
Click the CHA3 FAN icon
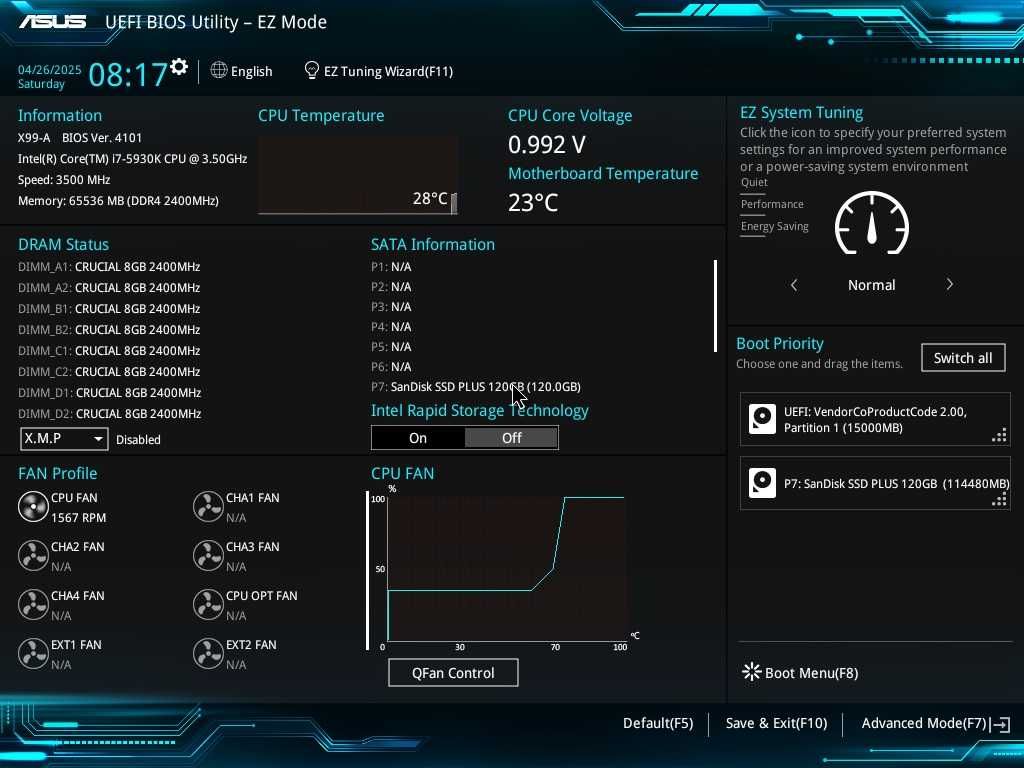(x=208, y=556)
